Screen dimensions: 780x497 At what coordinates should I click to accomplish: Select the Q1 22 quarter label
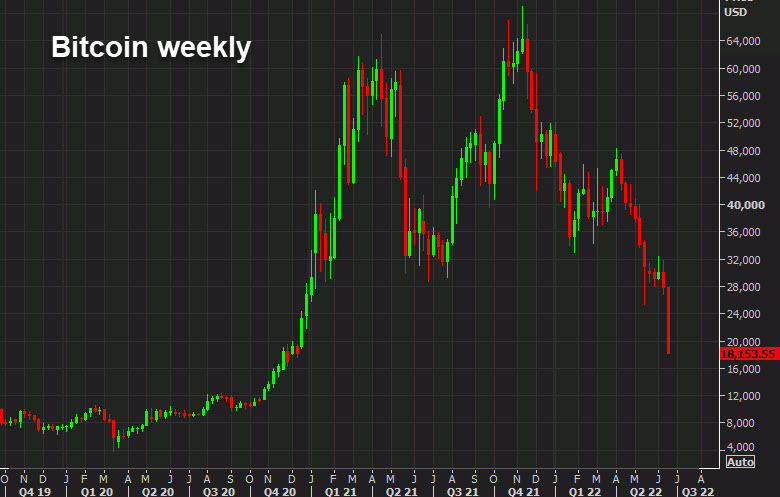pyautogui.click(x=585, y=492)
